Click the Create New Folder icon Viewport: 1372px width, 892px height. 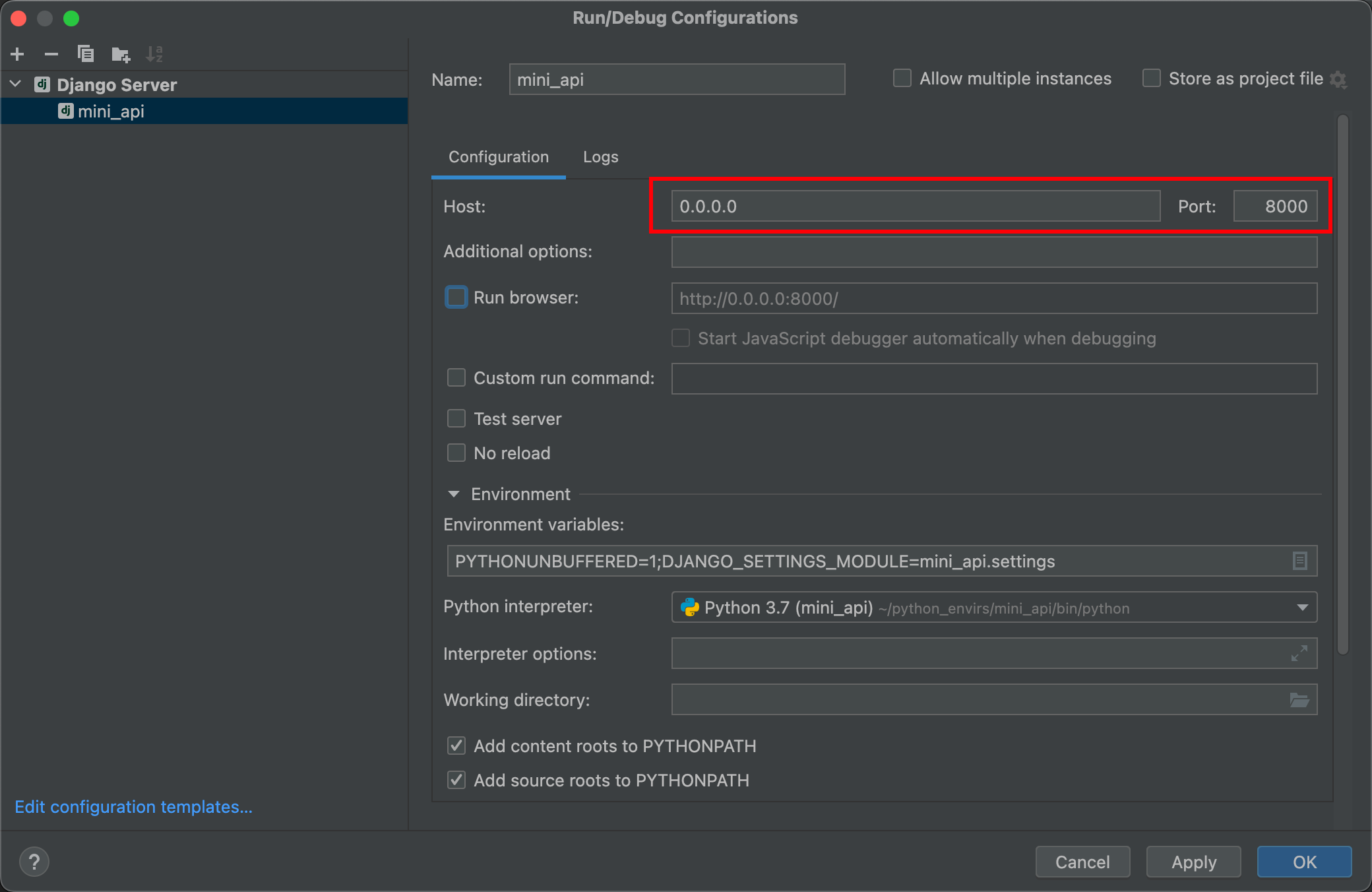(x=120, y=54)
